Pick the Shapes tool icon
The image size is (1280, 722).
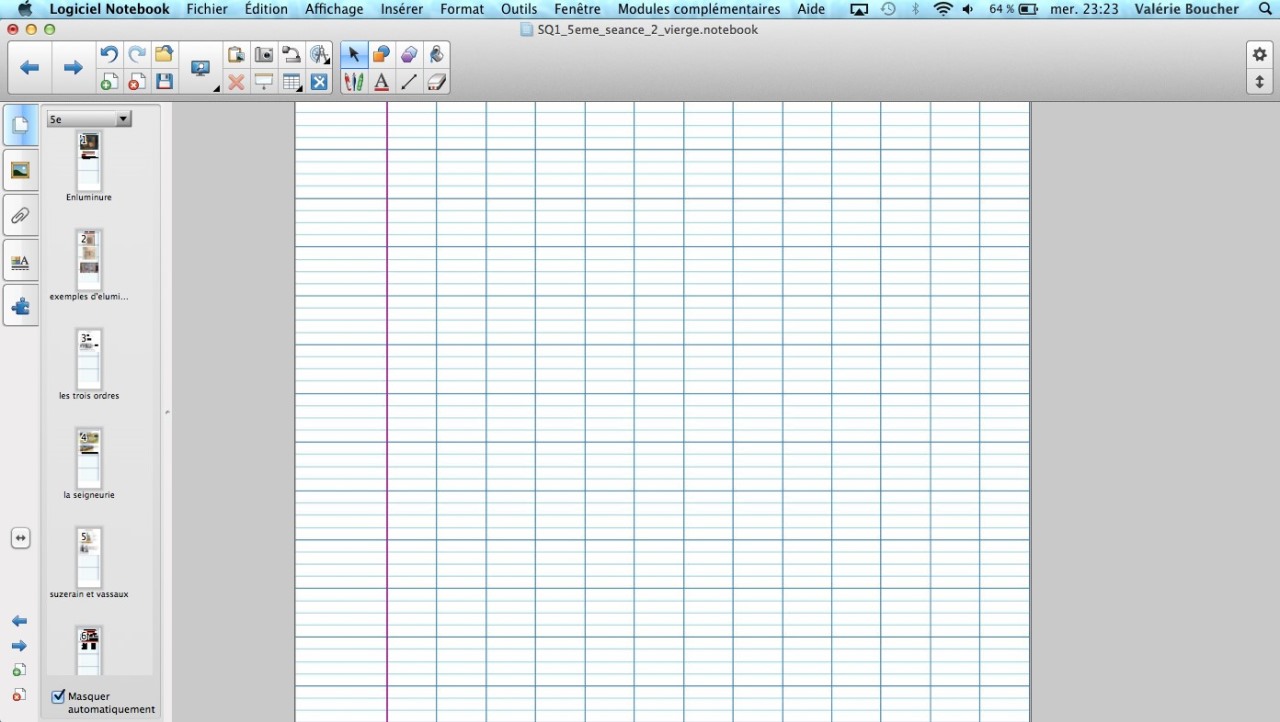tap(381, 55)
